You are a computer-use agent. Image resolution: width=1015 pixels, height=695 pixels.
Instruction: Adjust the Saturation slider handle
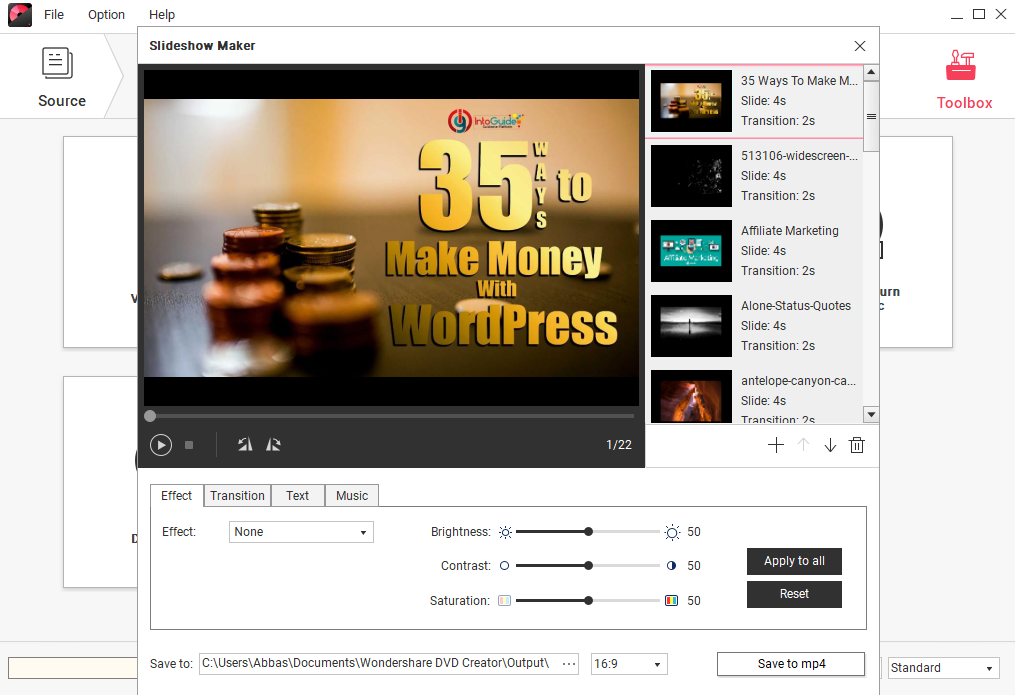[x=588, y=601]
